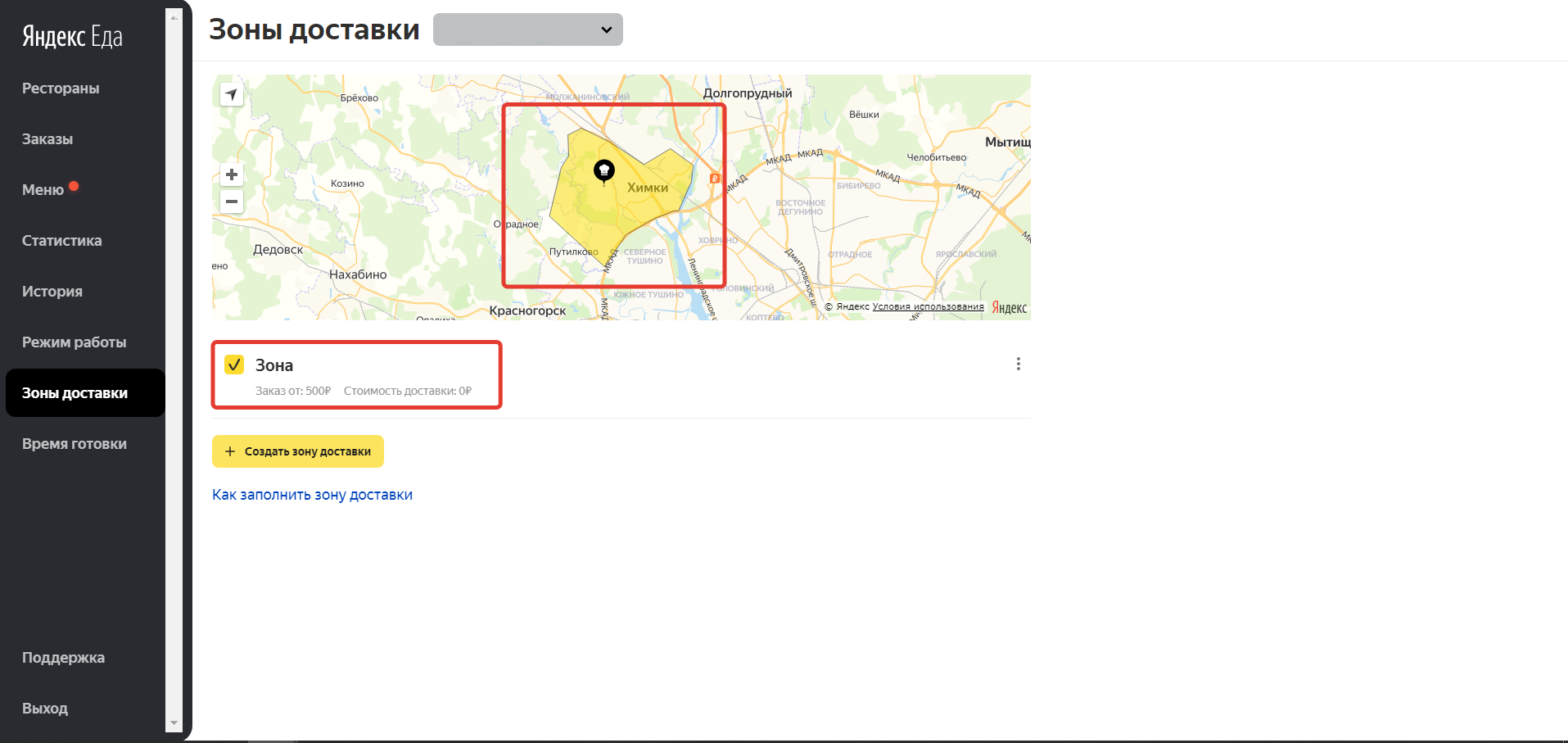
Task: Click the map geolocation arrow icon
Action: click(232, 95)
